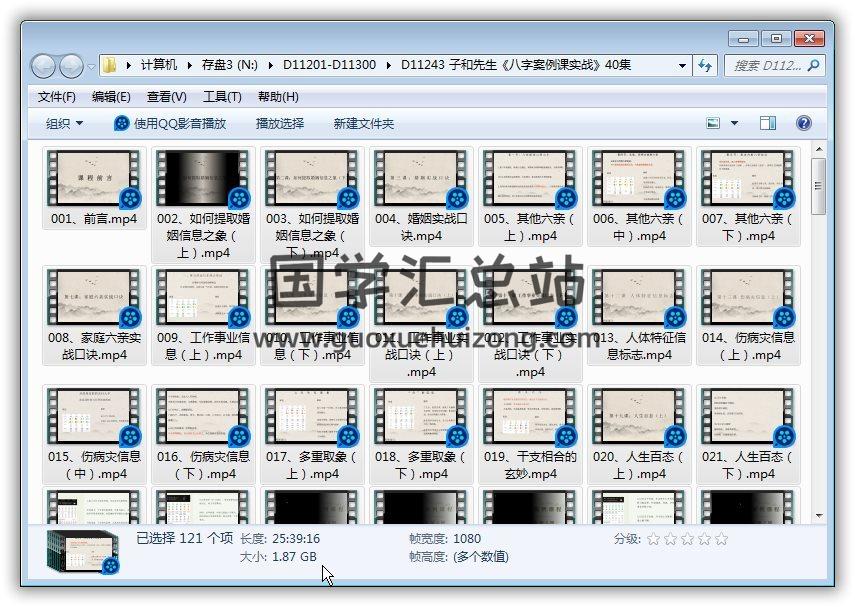855x607 pixels.
Task: Expand the arrow after D11201-D11300 in path
Action: pyautogui.click(x=388, y=65)
